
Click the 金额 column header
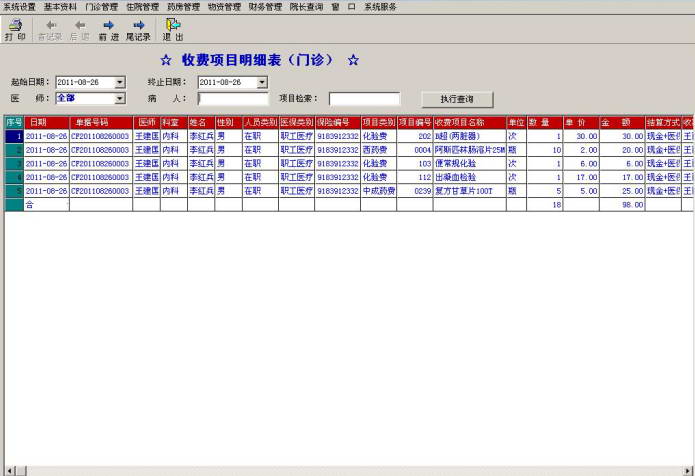click(x=622, y=122)
